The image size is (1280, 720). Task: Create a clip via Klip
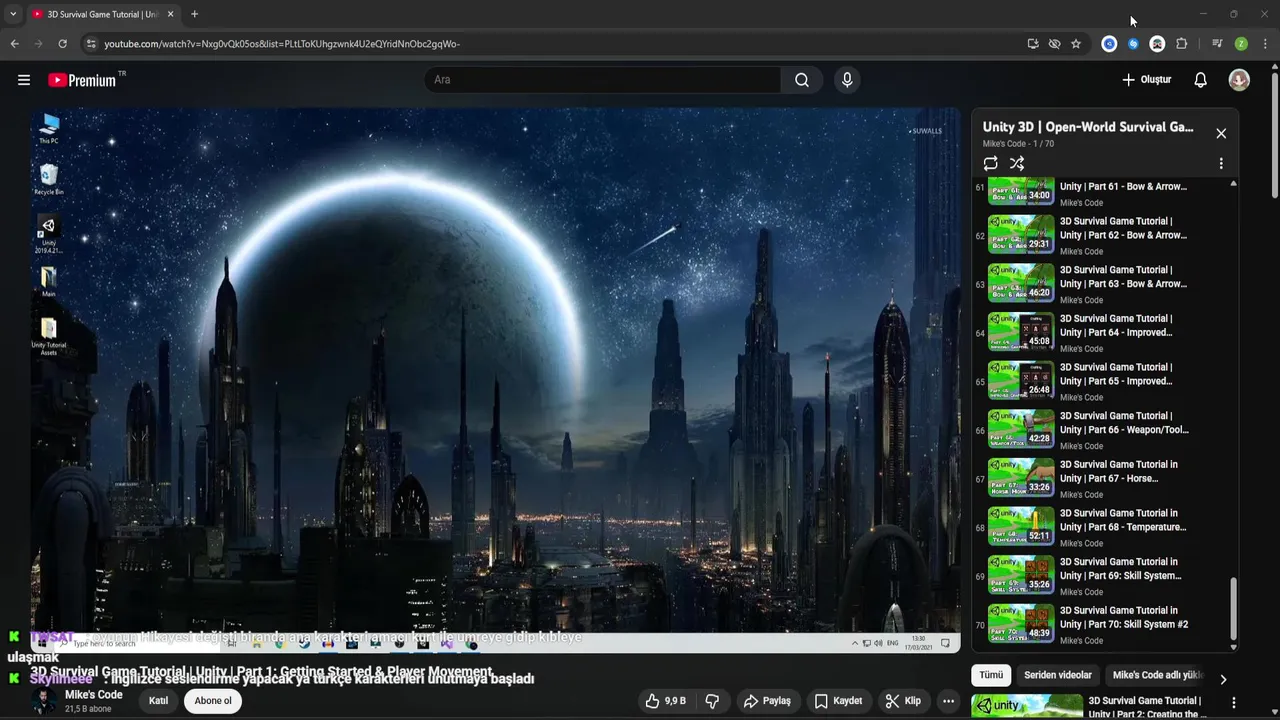[x=903, y=701]
